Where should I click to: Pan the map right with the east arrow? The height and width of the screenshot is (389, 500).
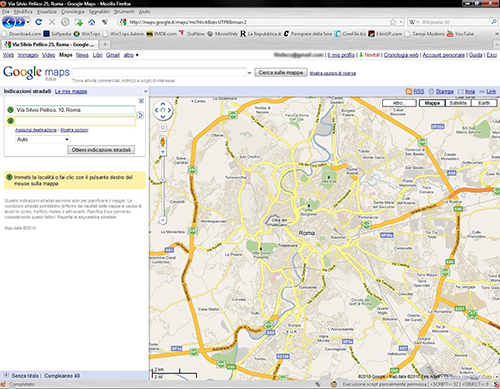point(169,110)
